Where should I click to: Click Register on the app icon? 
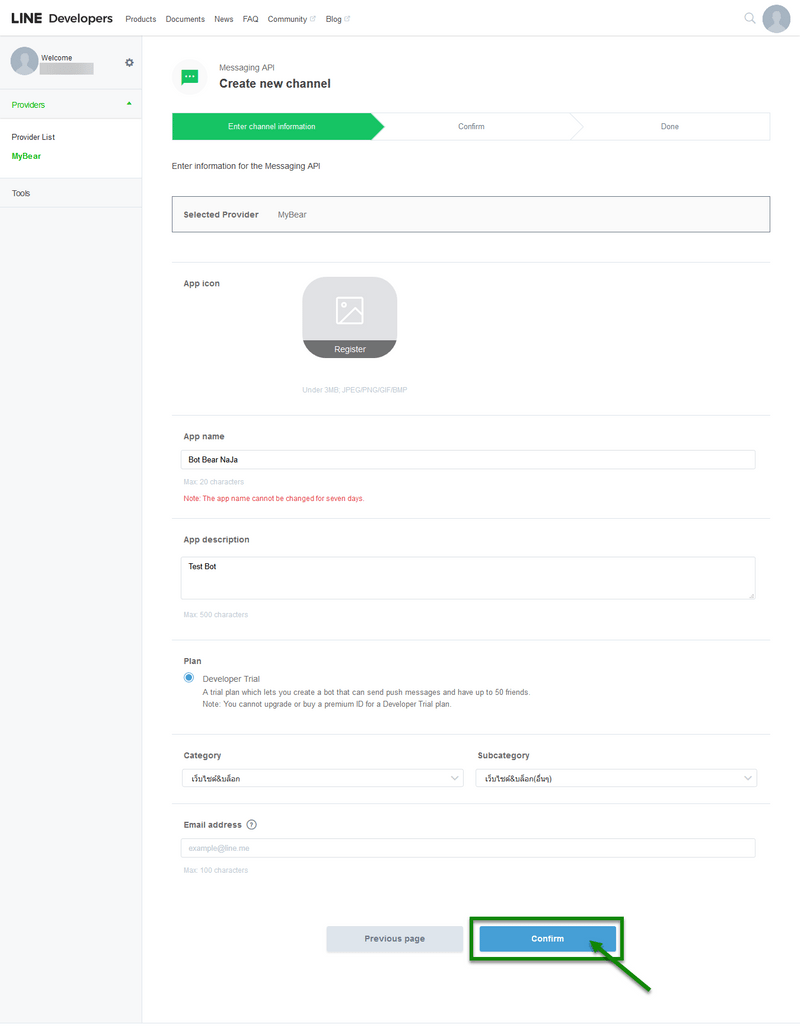[349, 349]
